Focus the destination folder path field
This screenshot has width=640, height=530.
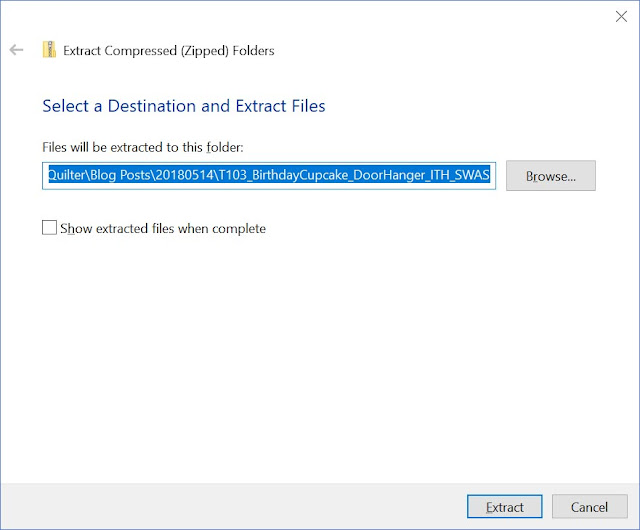pos(269,176)
